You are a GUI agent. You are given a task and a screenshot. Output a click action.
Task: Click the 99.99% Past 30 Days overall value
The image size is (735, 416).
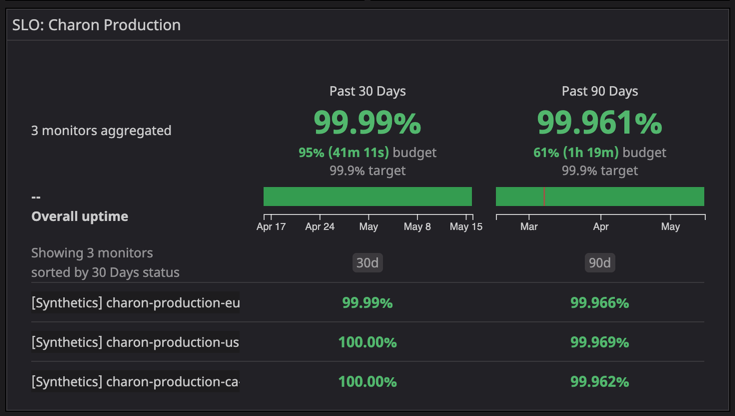pyautogui.click(x=368, y=123)
